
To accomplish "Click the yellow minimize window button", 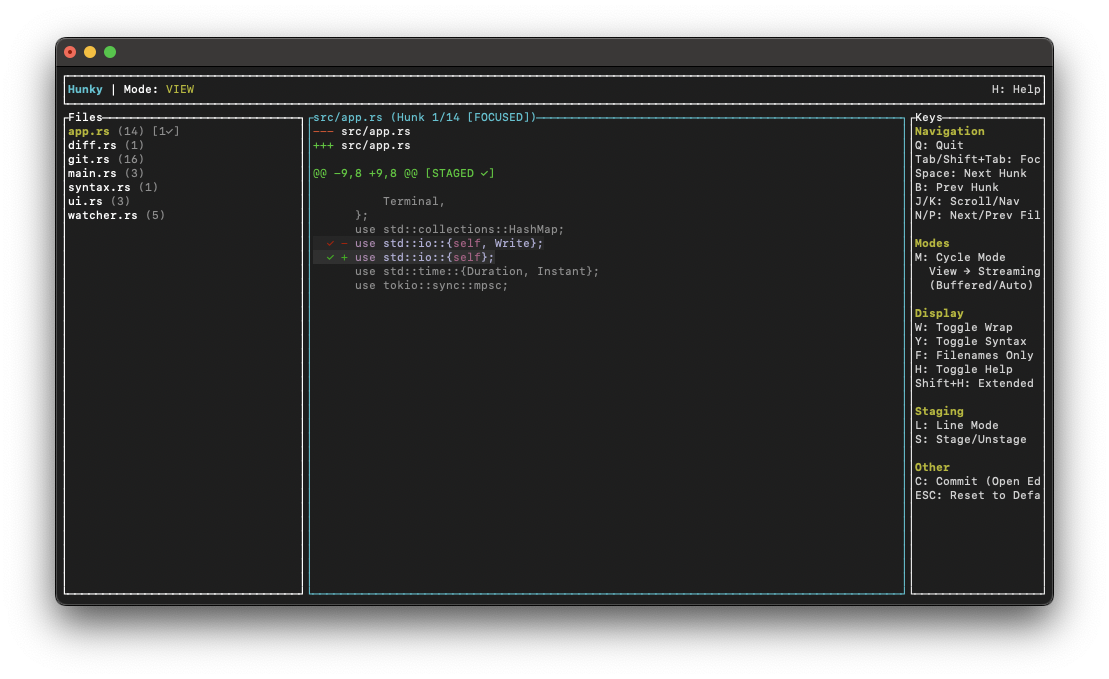I will pos(90,52).
